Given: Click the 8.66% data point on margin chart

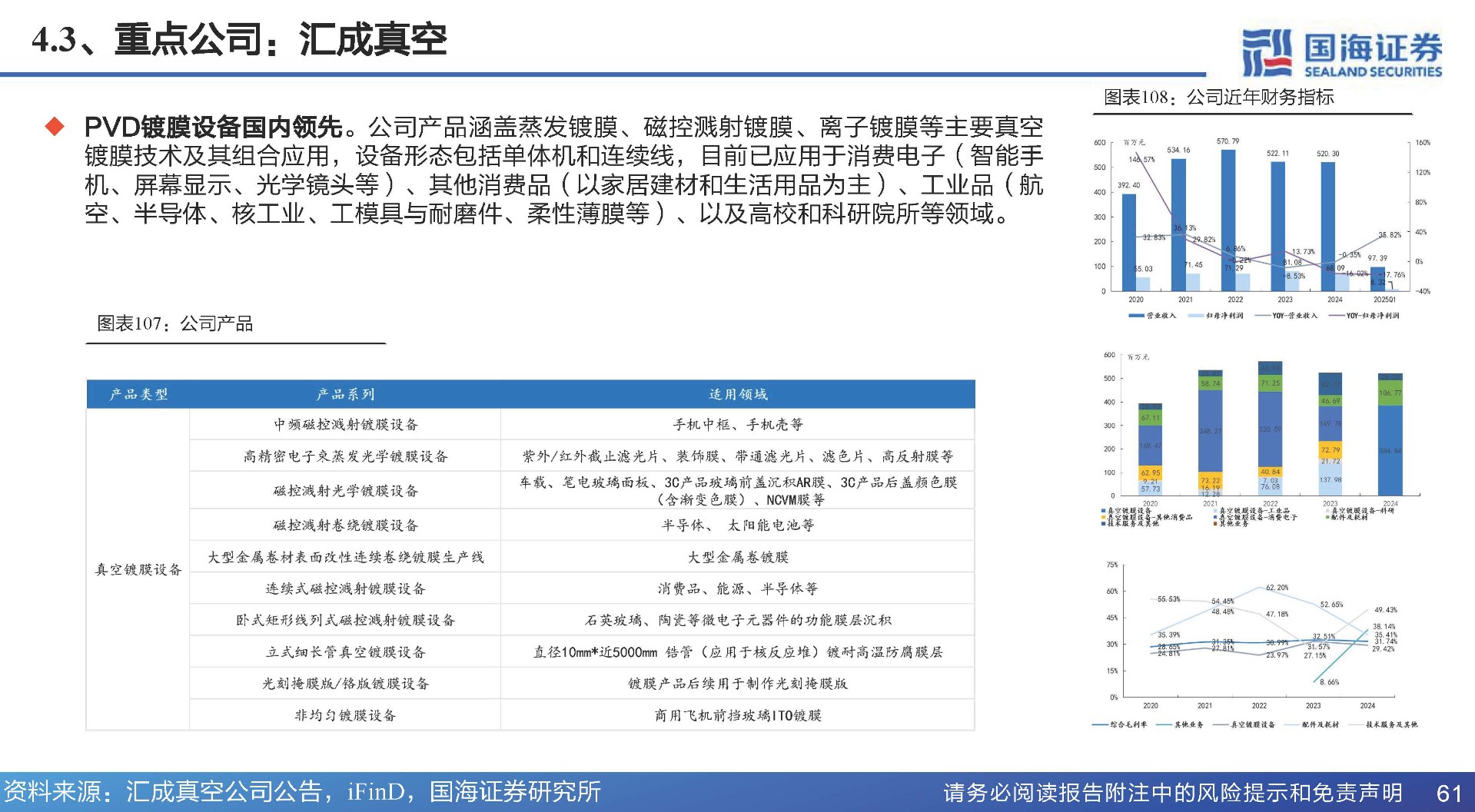Looking at the screenshot, I should [x=1315, y=681].
